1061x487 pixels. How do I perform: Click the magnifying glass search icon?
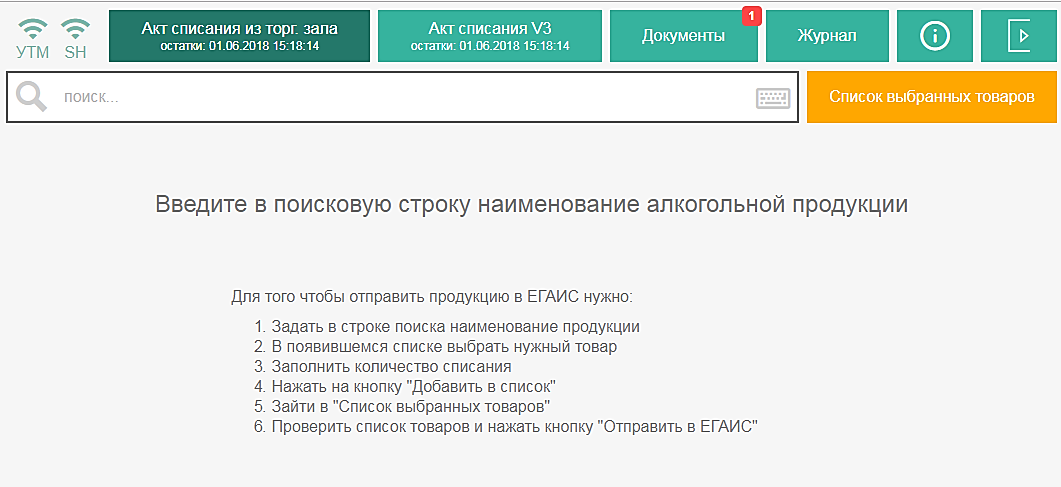[31, 97]
